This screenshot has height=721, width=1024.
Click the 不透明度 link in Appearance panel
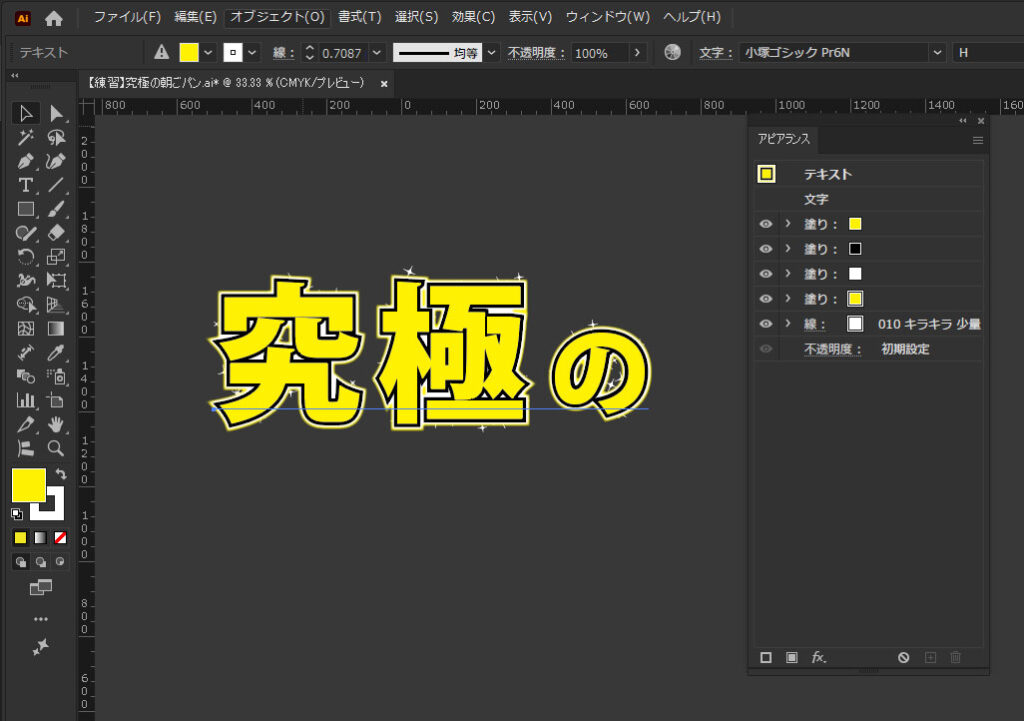point(833,349)
